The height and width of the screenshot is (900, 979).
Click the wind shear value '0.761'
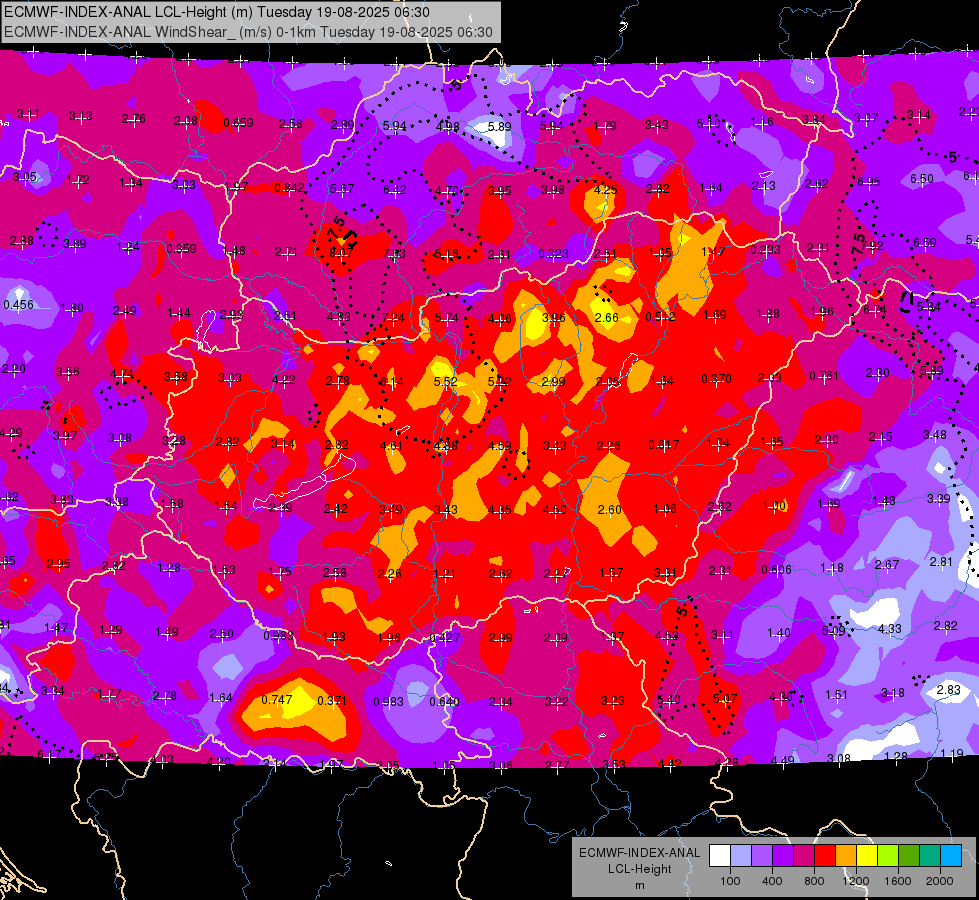tap(824, 375)
